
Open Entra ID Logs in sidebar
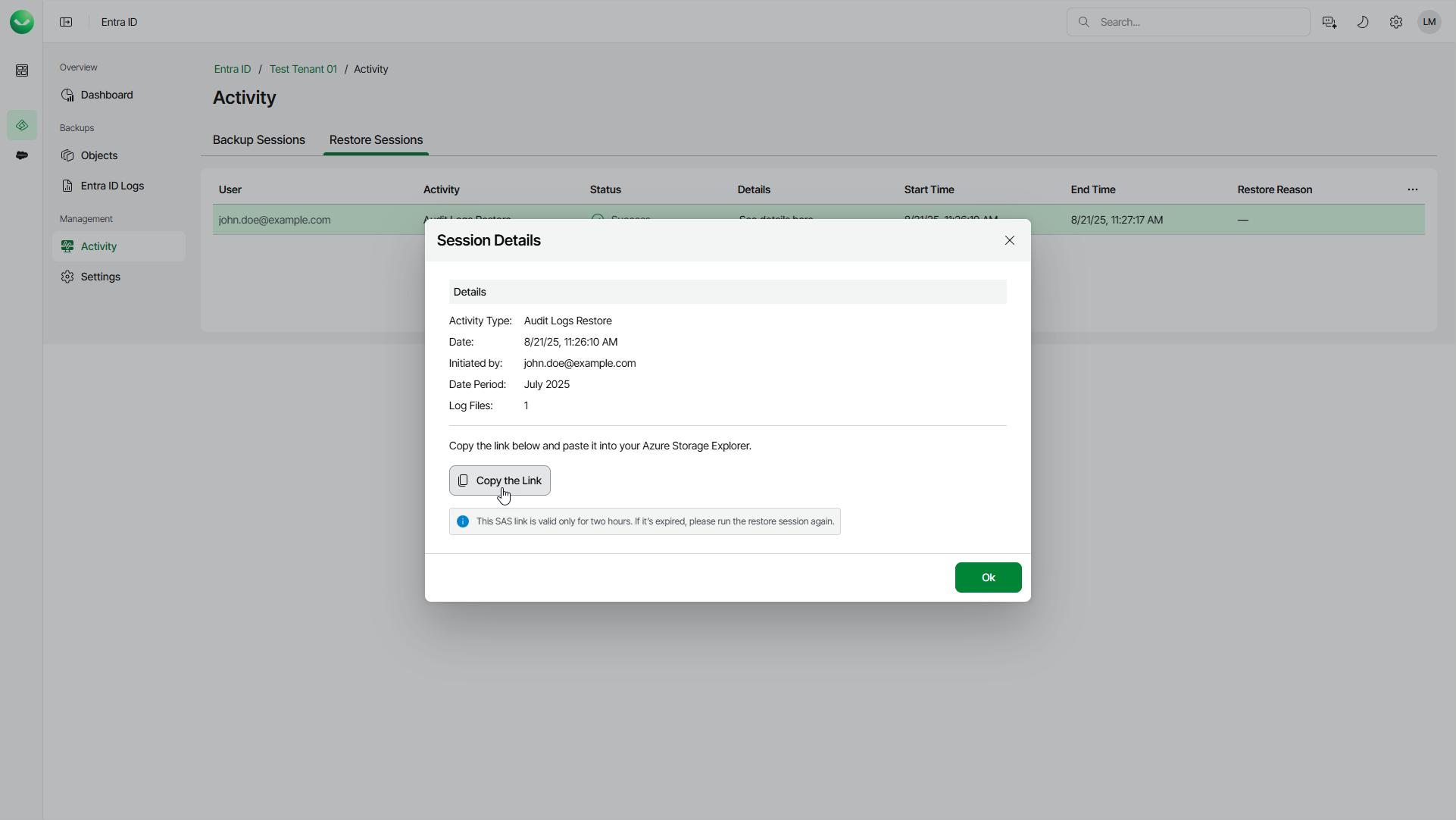pos(112,186)
